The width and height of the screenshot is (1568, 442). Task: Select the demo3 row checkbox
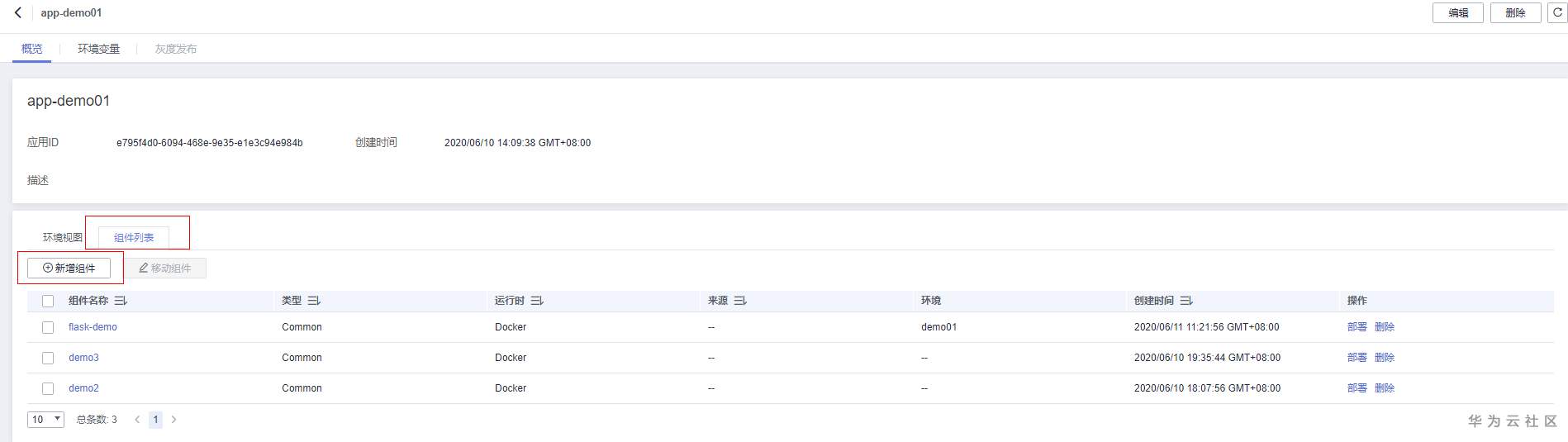point(48,359)
